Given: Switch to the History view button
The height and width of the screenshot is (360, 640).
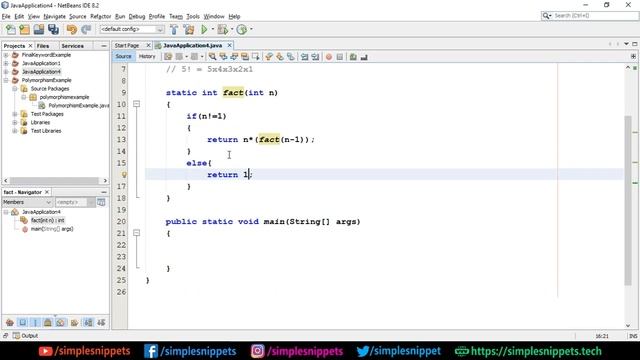Looking at the screenshot, I should click(x=147, y=56).
